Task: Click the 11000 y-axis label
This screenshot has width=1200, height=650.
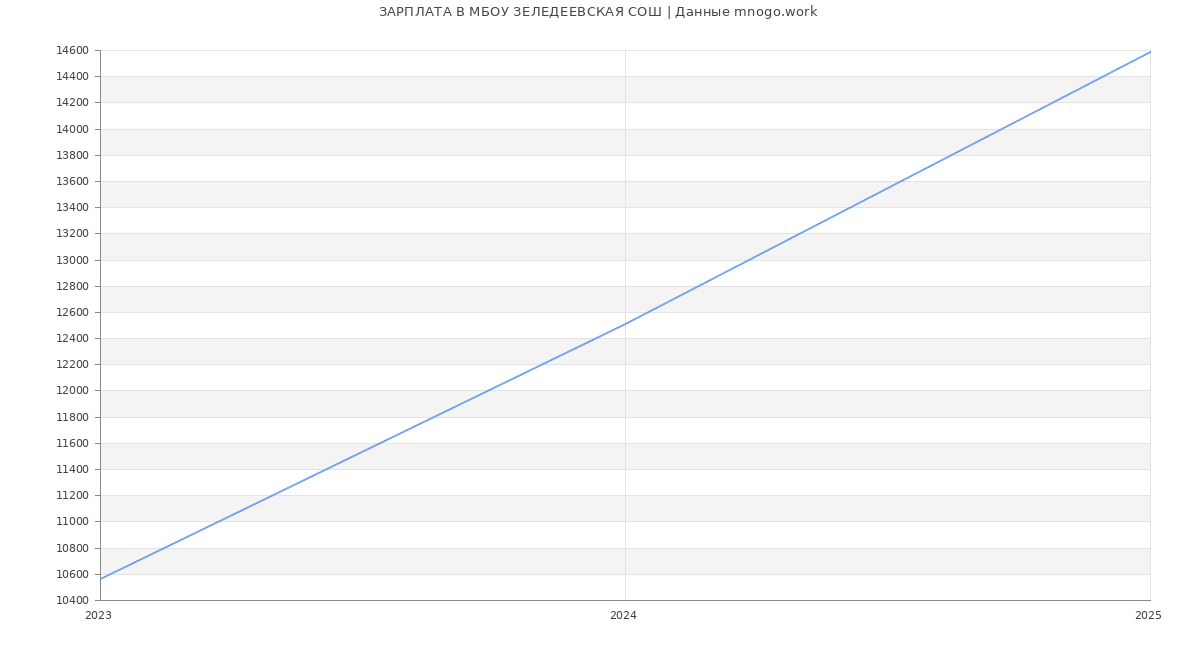Action: pyautogui.click(x=72, y=522)
